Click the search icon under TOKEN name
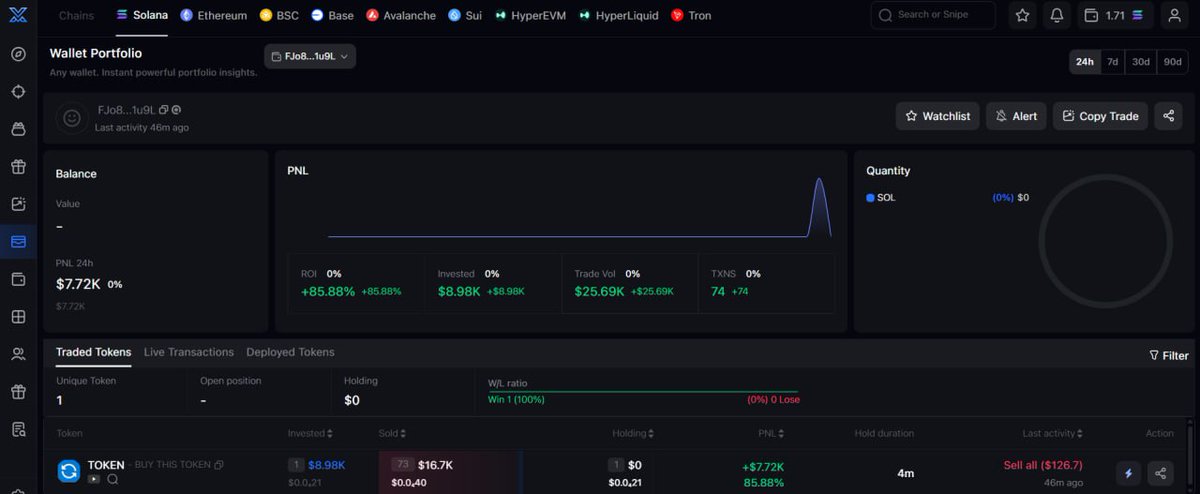The height and width of the screenshot is (494, 1200). (112, 479)
